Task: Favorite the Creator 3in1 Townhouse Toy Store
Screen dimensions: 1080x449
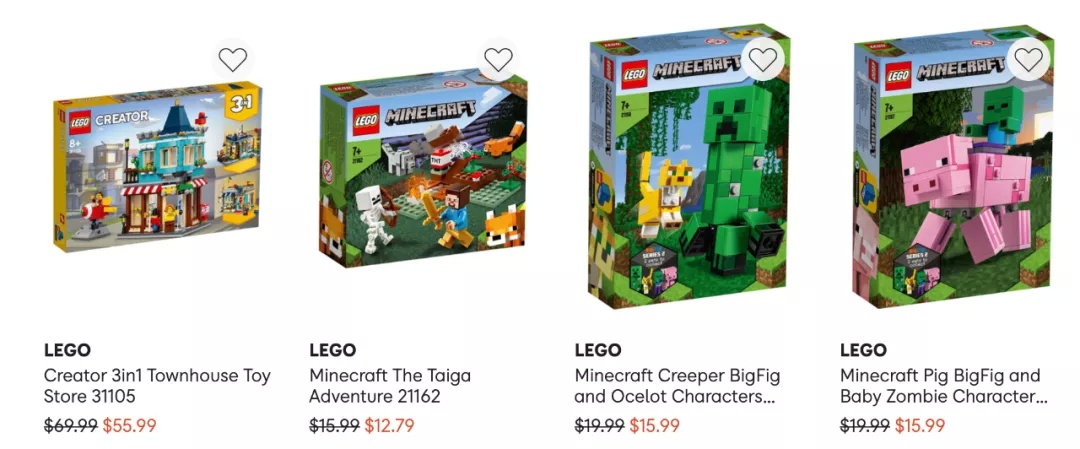Action: [233, 60]
